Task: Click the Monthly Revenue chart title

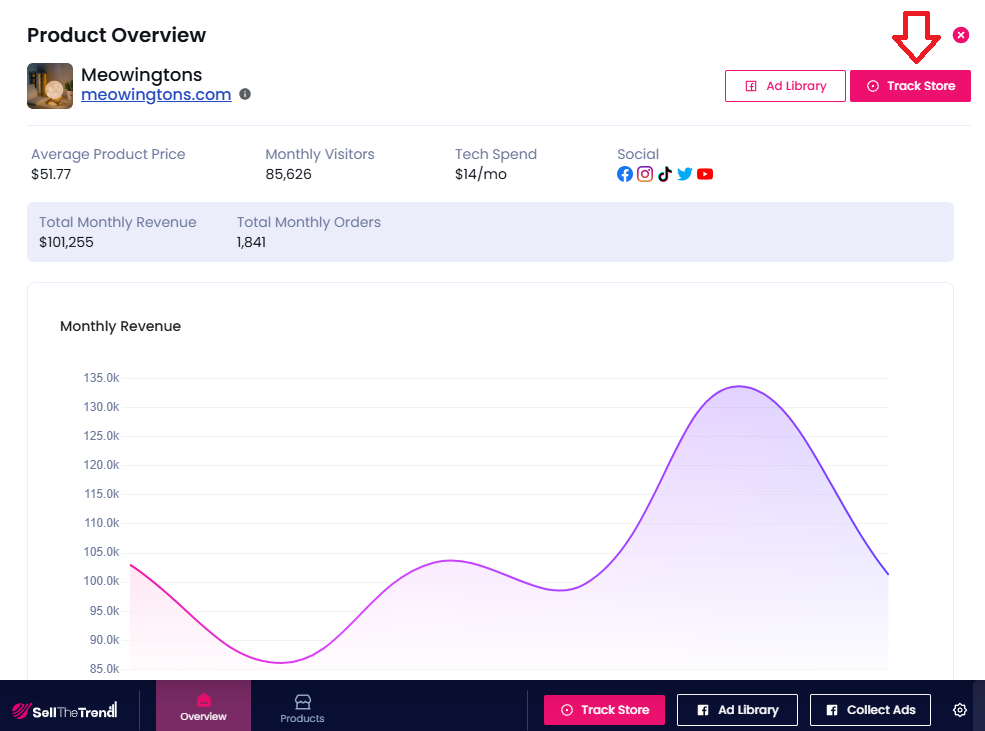Action: [121, 326]
